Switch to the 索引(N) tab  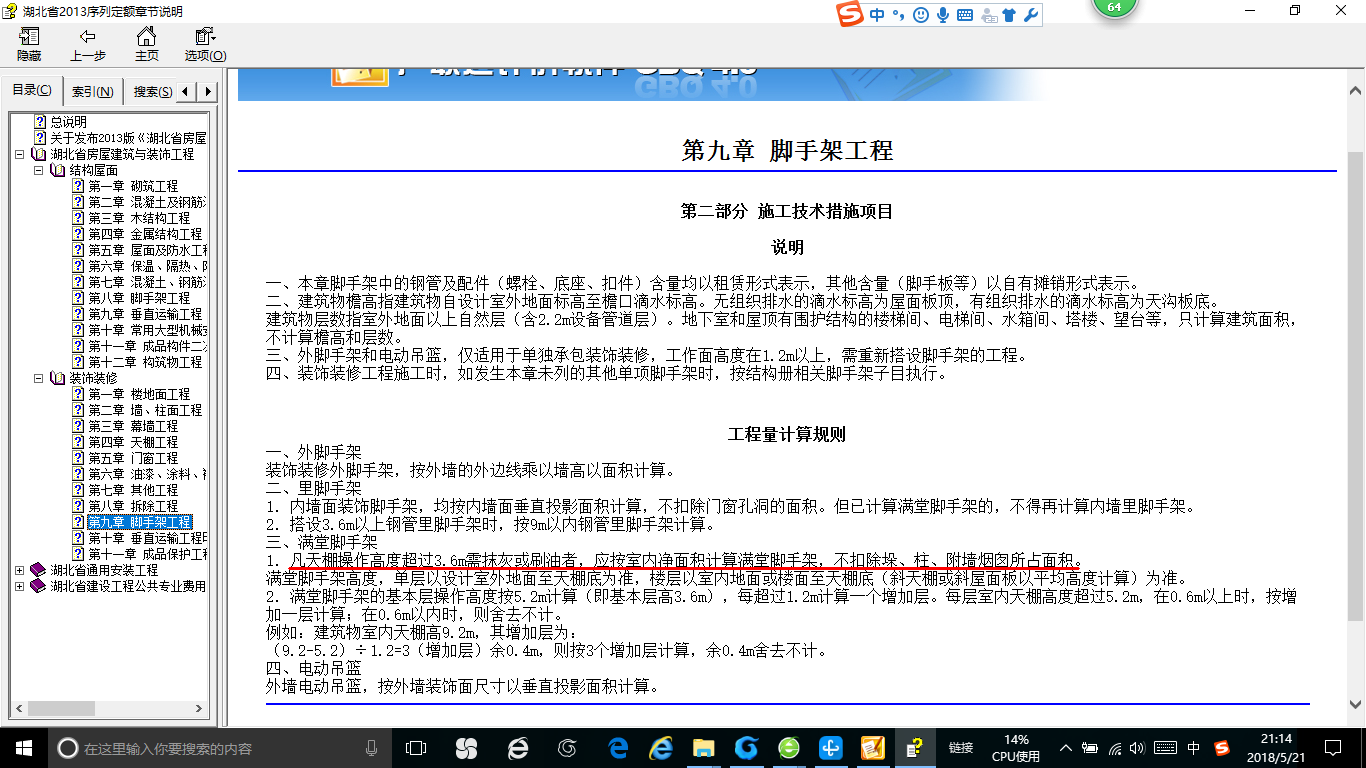(x=93, y=92)
